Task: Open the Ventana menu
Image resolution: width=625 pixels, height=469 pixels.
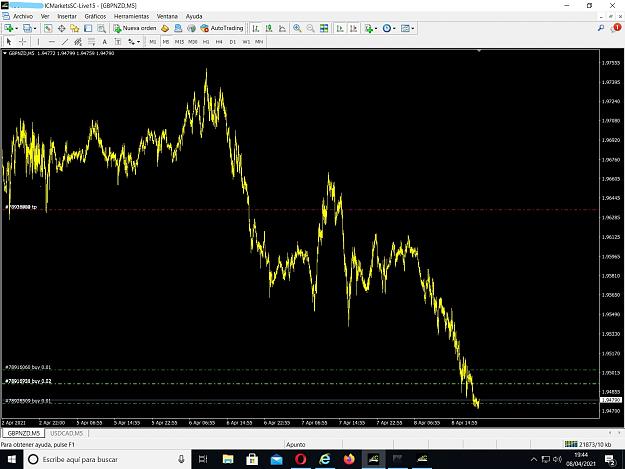Action: point(167,16)
